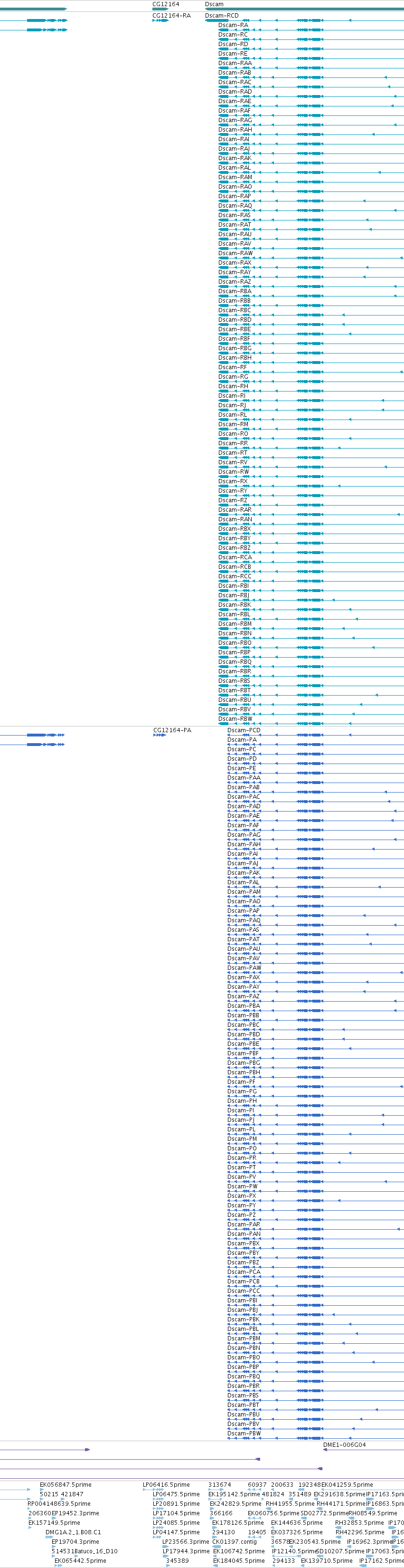Select the Dscam-PCD protein label
Screen dimensions: 404x1568
tap(244, 730)
